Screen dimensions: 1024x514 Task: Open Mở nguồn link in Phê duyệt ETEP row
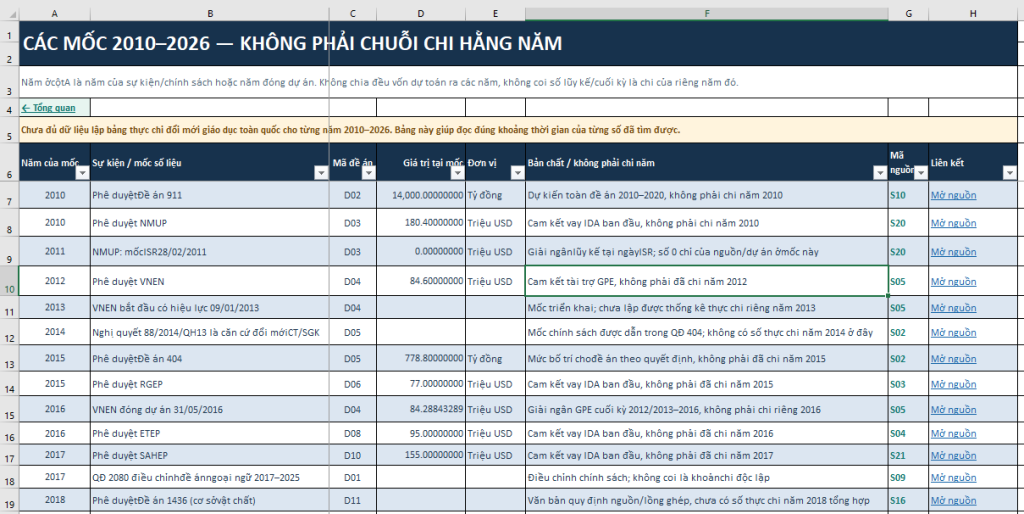click(953, 434)
